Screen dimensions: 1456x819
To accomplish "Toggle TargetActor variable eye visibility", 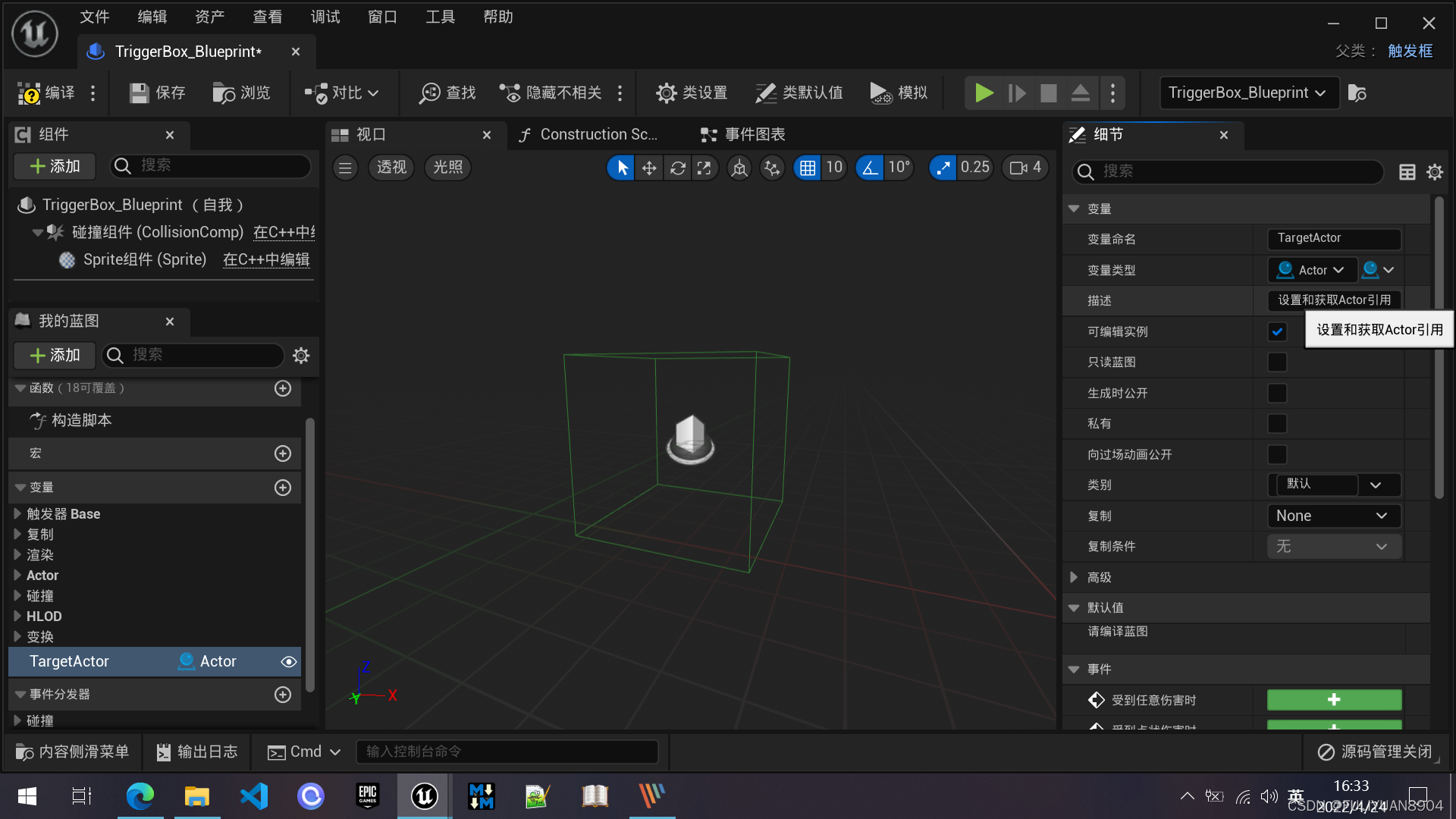I will click(x=288, y=662).
